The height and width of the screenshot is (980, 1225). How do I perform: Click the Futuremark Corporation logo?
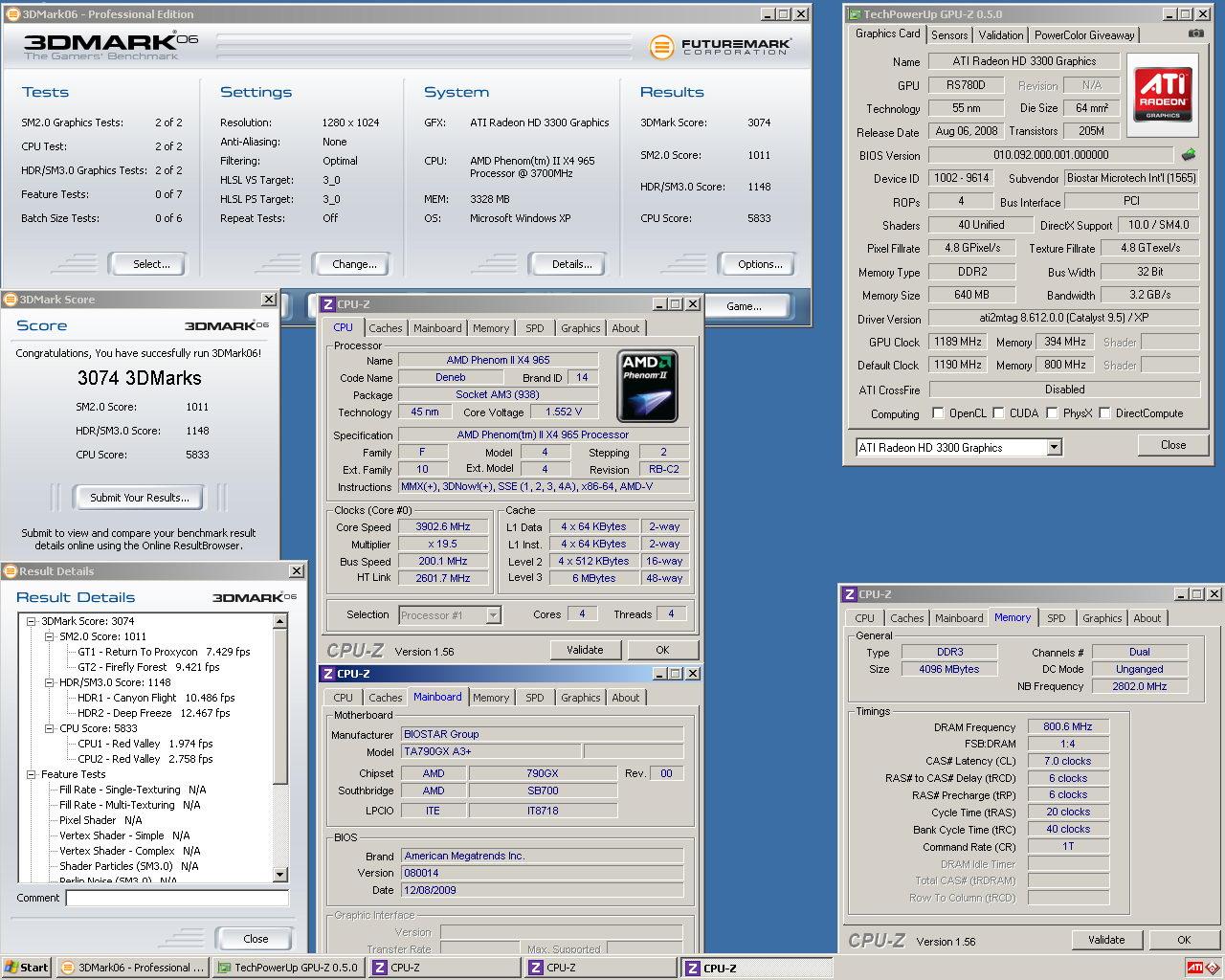coord(721,46)
